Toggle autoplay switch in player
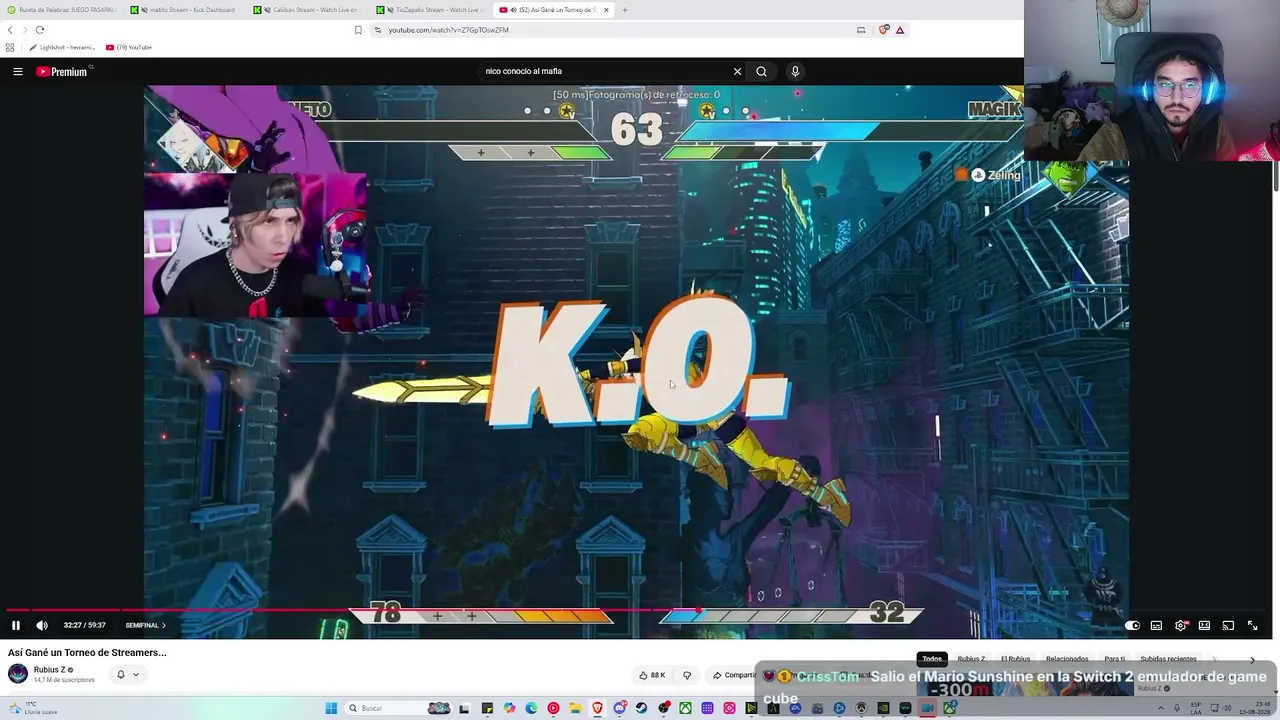 [1132, 625]
